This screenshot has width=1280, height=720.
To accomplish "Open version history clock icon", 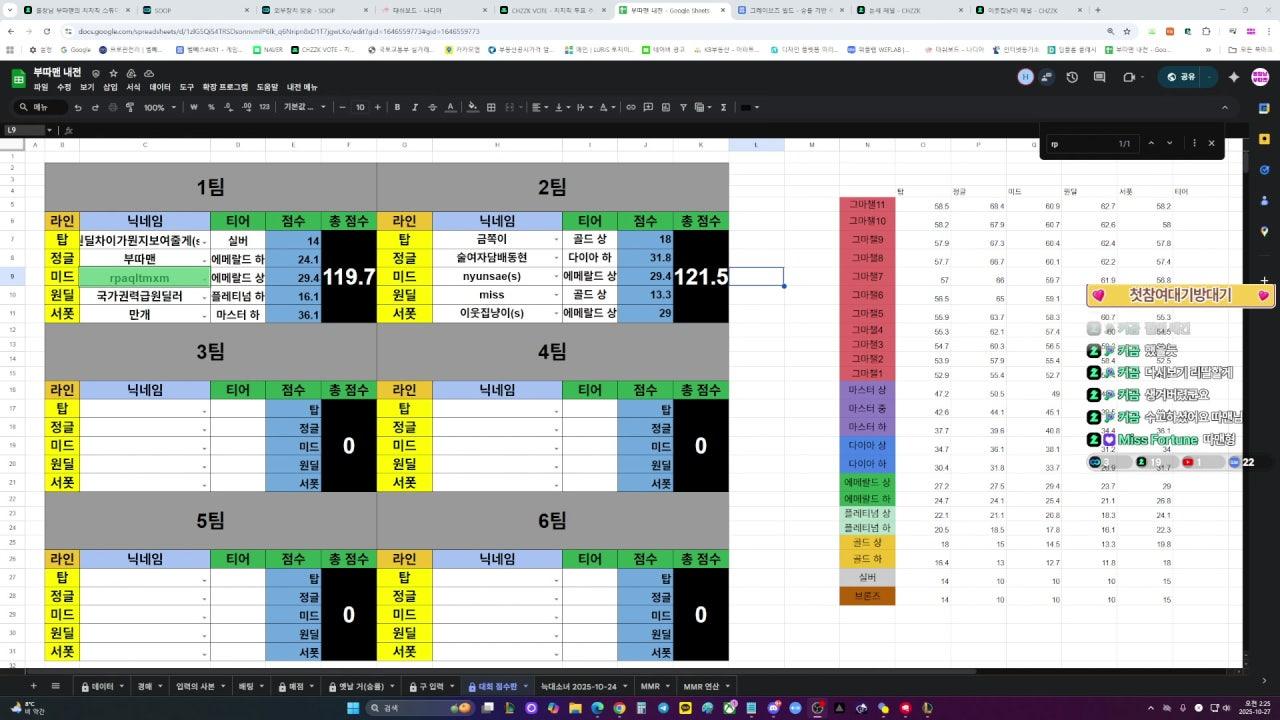I will [1073, 77].
